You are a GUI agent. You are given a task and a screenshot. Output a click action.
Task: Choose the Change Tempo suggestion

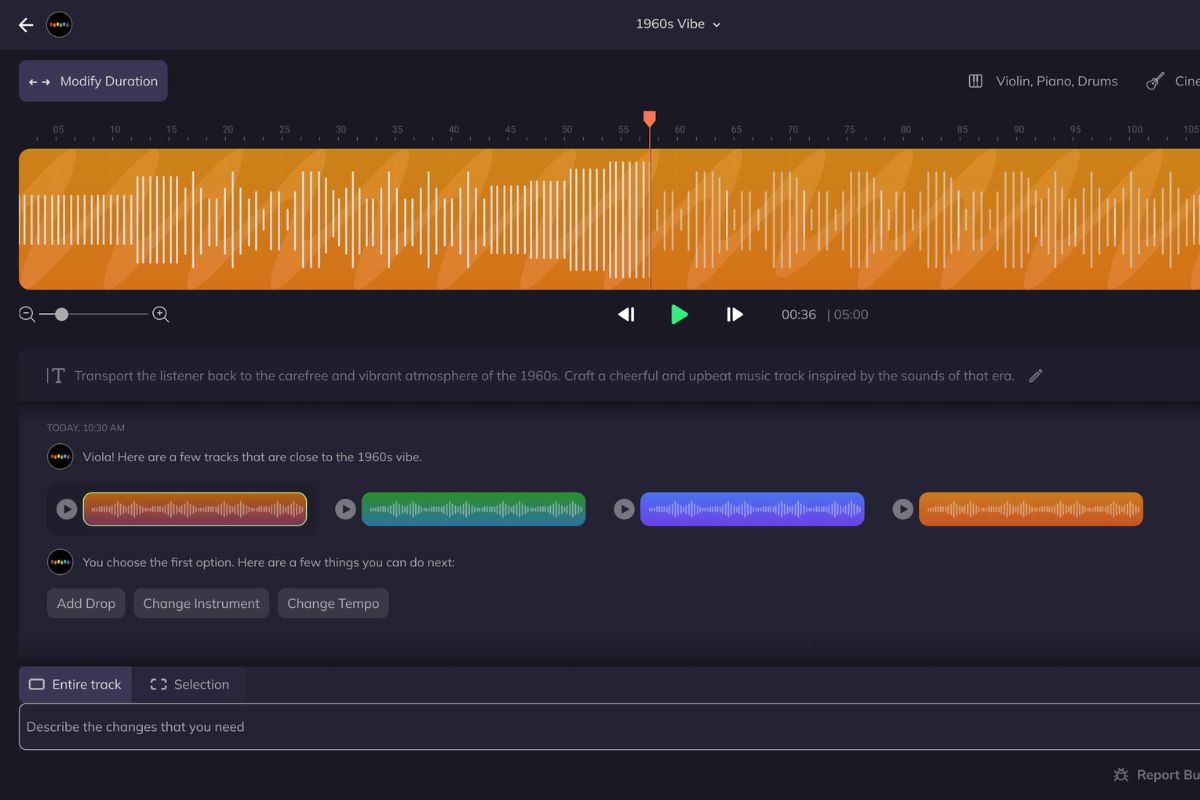pos(333,603)
